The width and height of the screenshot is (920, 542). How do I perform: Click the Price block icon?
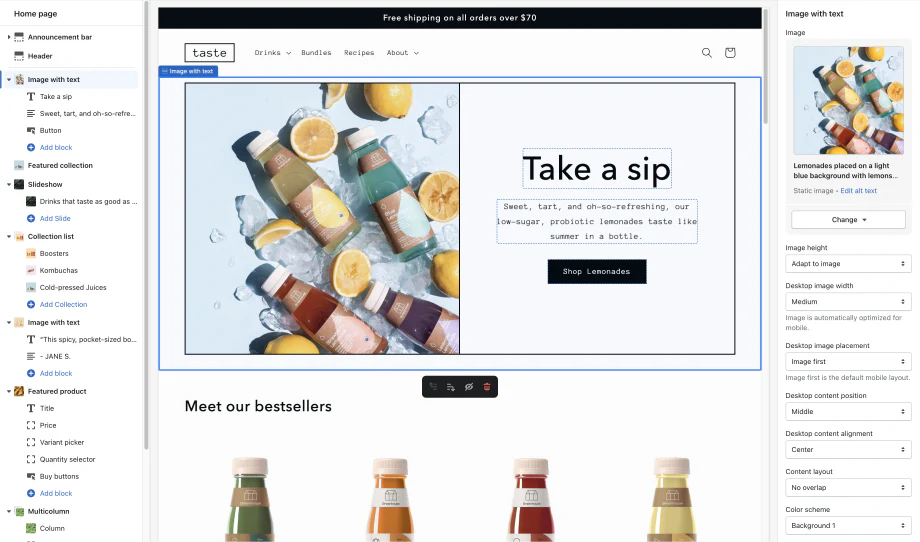[31, 425]
